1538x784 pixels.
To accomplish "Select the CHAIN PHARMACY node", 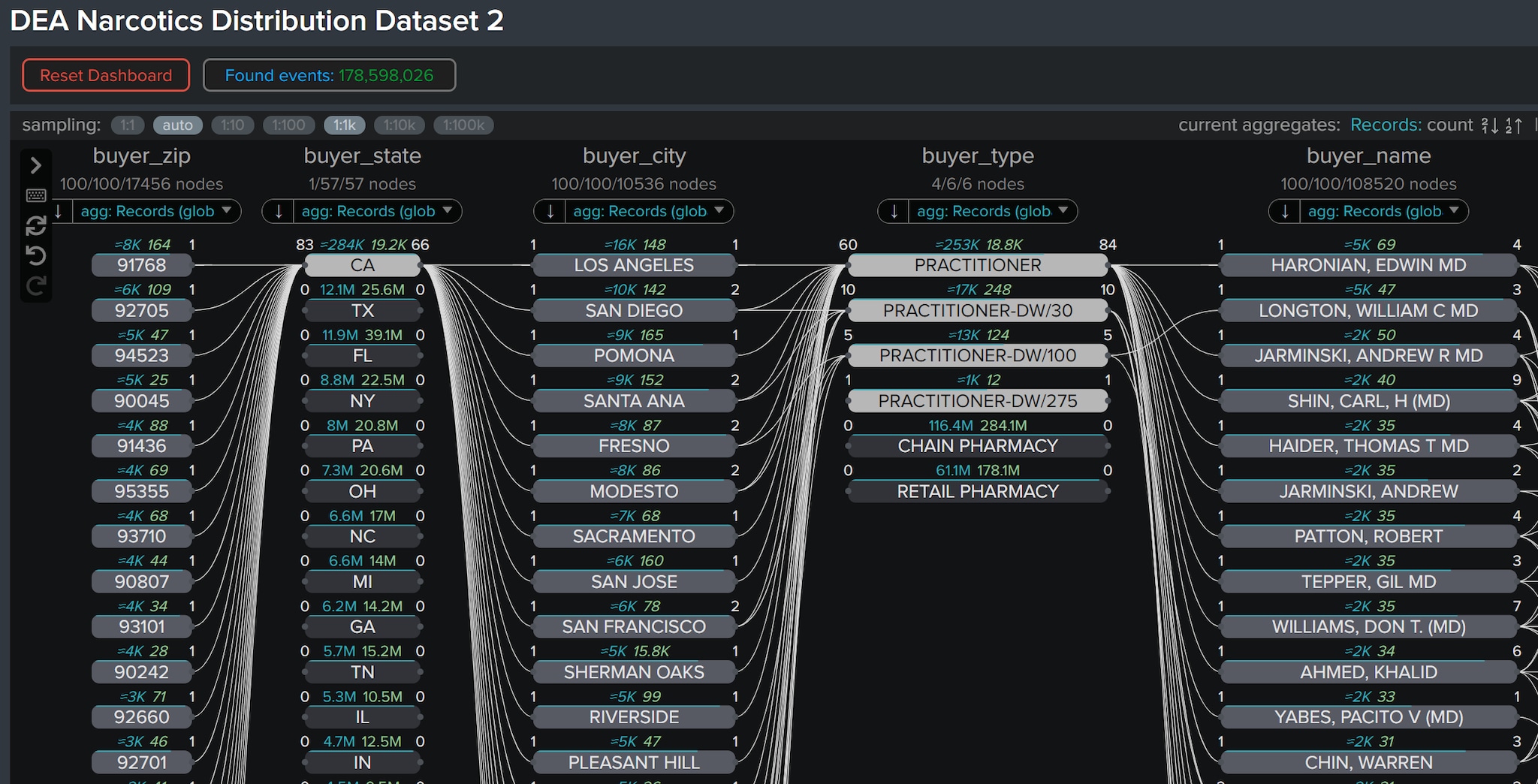I will click(x=978, y=446).
